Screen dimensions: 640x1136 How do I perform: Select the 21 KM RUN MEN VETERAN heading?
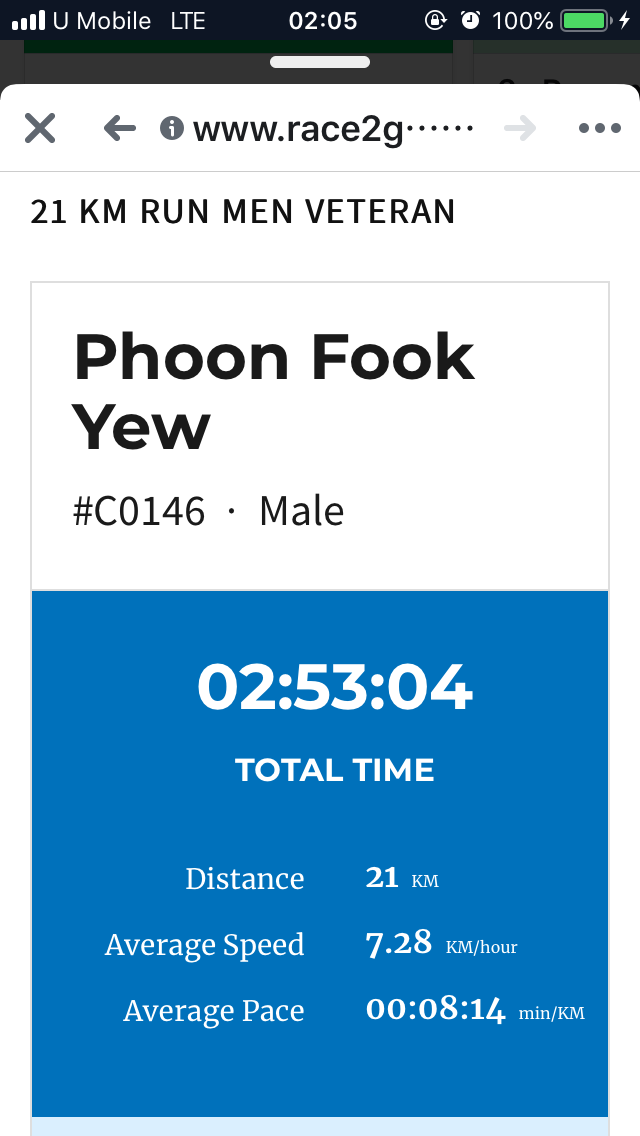point(243,212)
